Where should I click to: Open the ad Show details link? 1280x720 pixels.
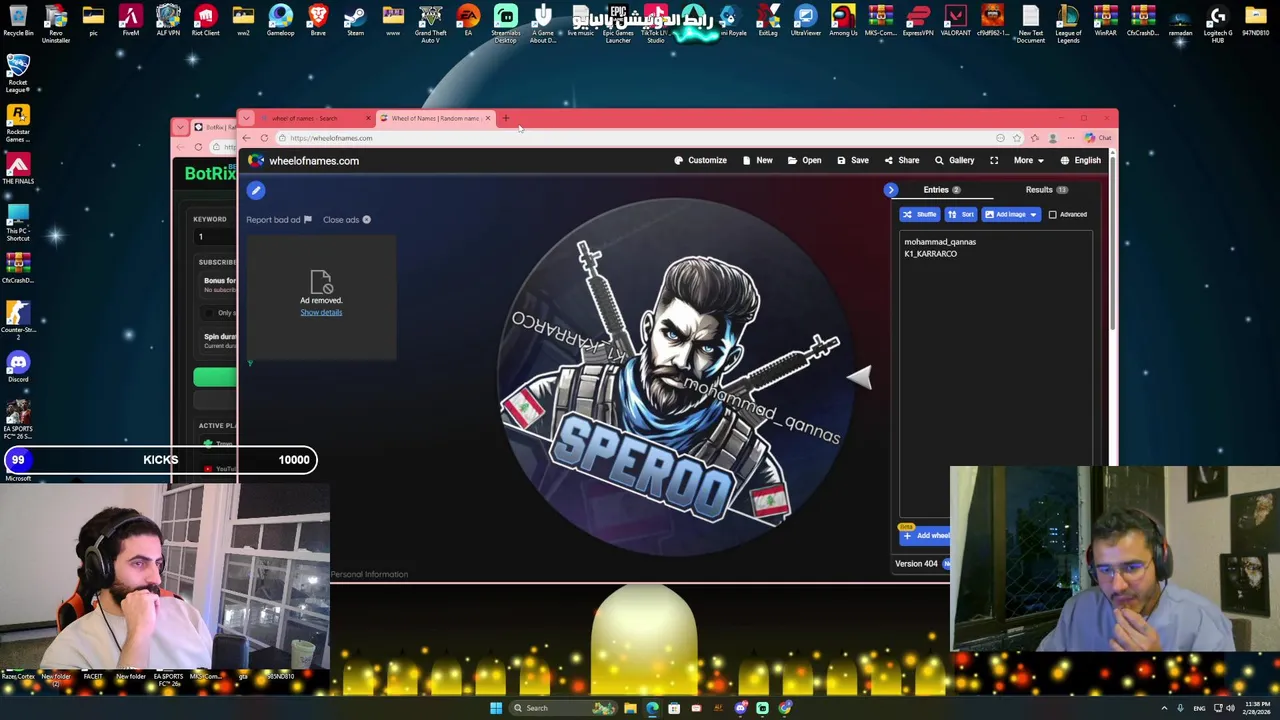tap(321, 312)
